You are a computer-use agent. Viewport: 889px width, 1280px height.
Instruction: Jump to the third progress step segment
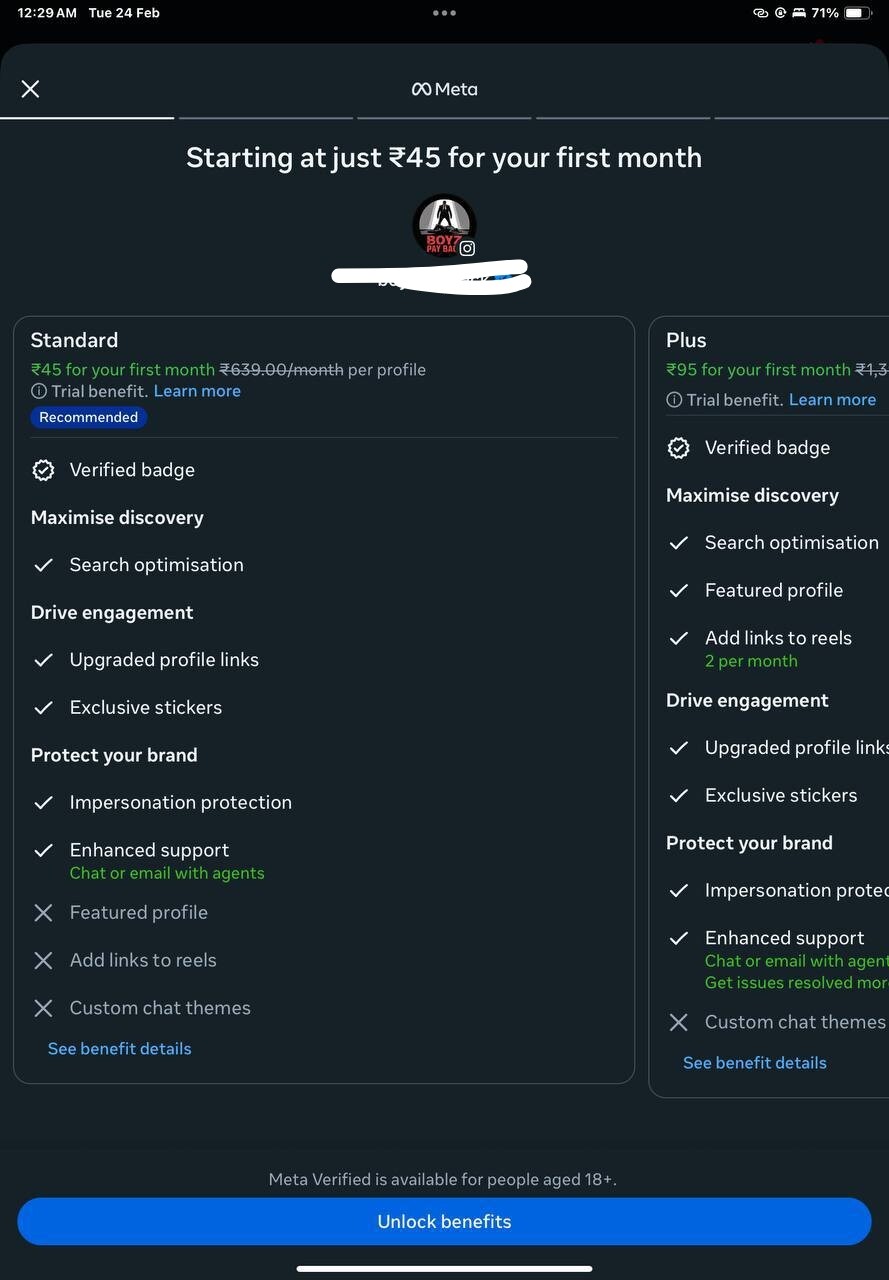(x=444, y=118)
